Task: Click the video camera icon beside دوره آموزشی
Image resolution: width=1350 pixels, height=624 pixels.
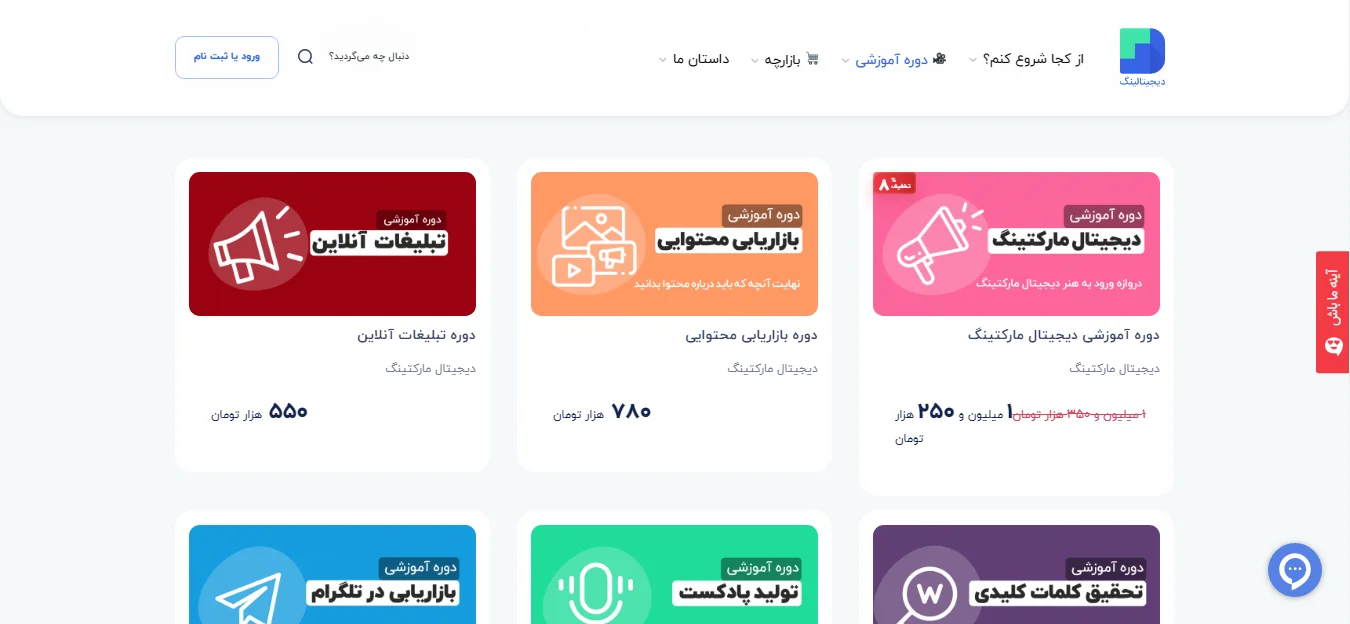Action: pos(939,59)
